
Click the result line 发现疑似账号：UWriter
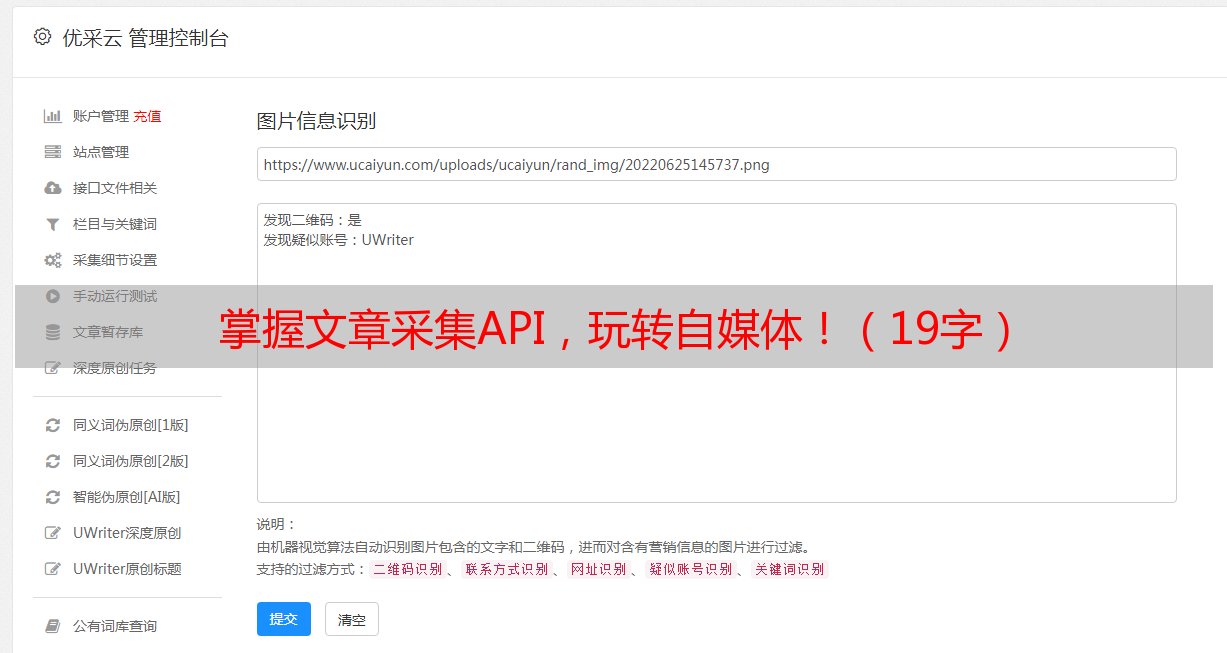click(x=338, y=240)
